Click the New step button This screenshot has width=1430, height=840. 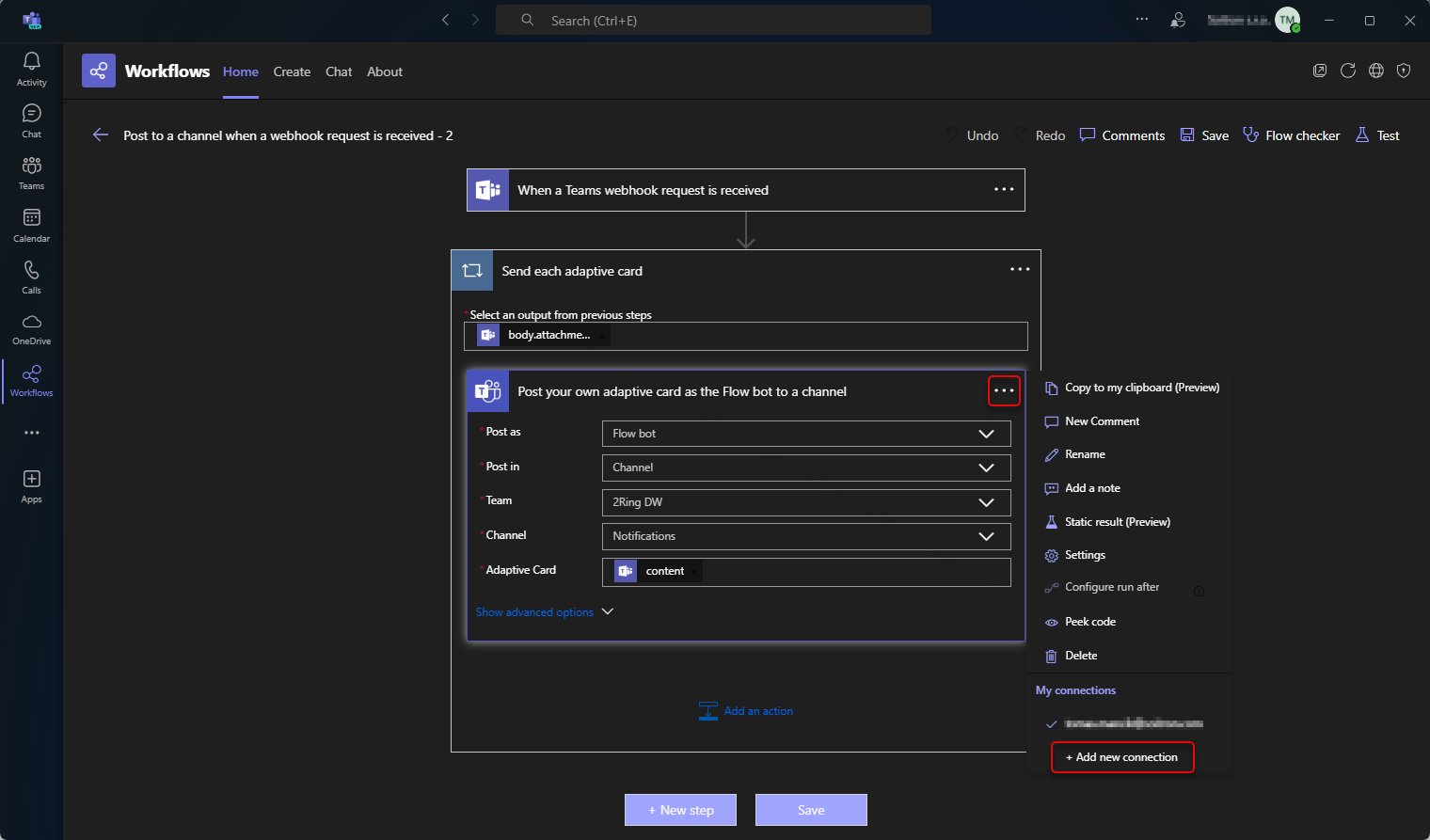680,810
